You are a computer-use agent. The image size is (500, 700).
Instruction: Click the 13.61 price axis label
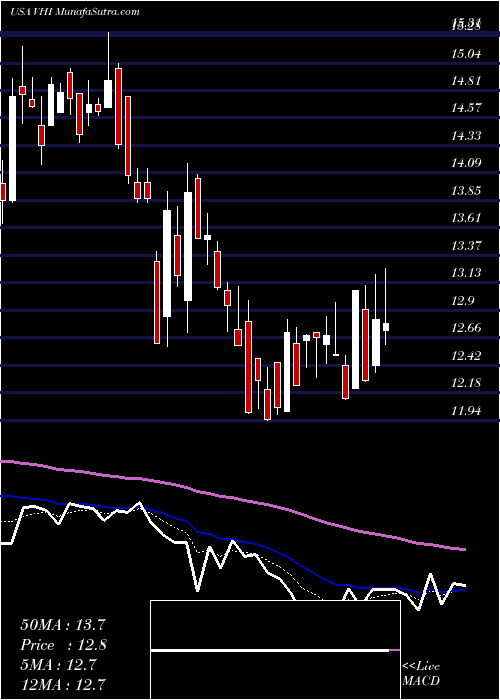click(x=467, y=218)
